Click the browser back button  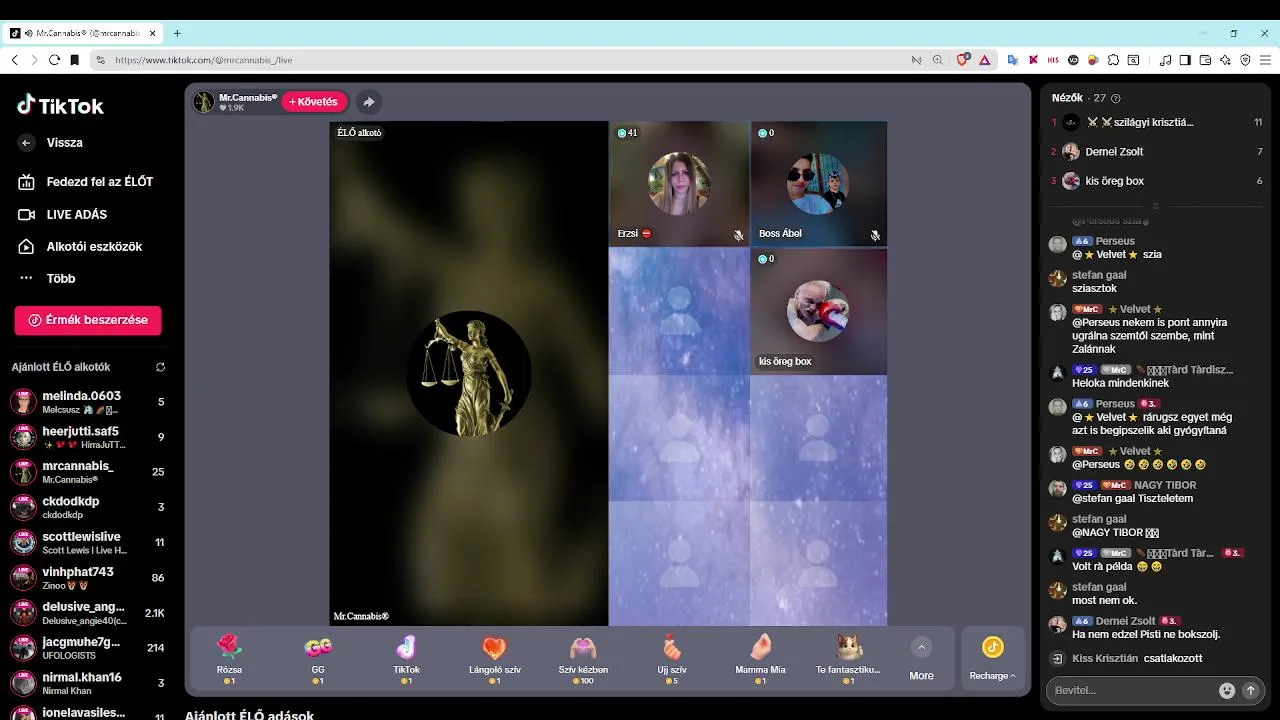point(14,60)
